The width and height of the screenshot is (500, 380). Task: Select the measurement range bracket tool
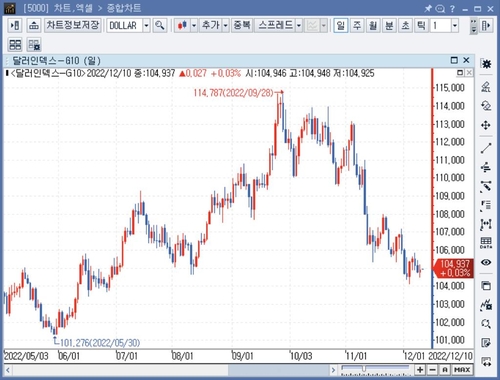coord(486,224)
